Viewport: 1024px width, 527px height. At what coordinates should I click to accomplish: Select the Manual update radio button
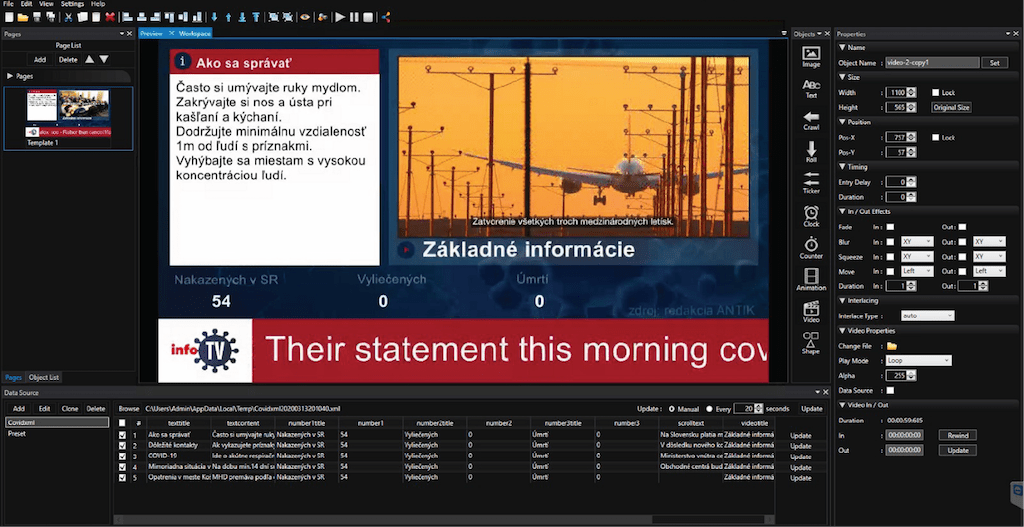pos(672,409)
